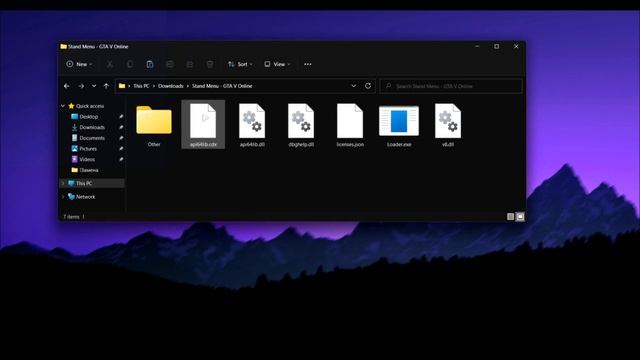Collapse the Quick access tree node
Image resolution: width=640 pixels, height=360 pixels.
[63, 106]
